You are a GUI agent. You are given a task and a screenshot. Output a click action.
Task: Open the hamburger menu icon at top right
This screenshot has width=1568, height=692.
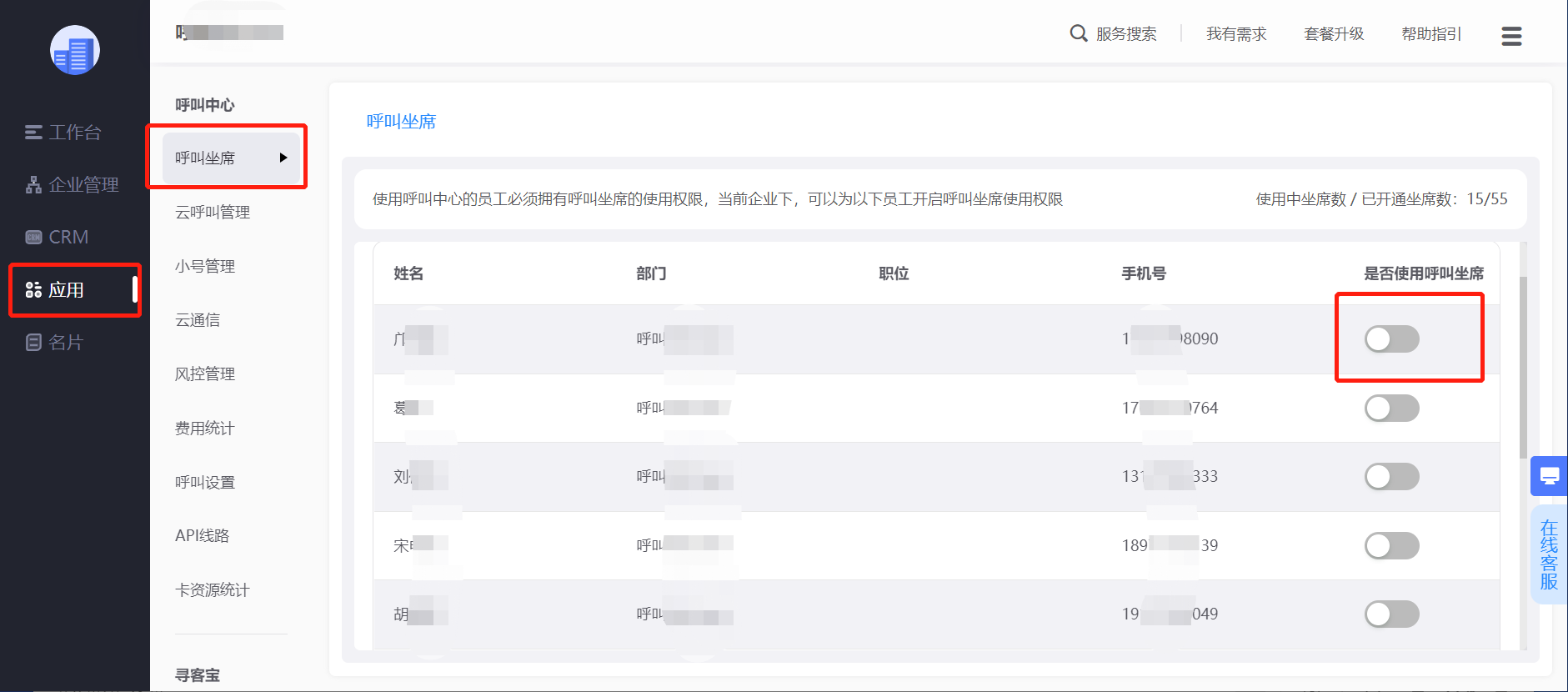pos(1511,36)
